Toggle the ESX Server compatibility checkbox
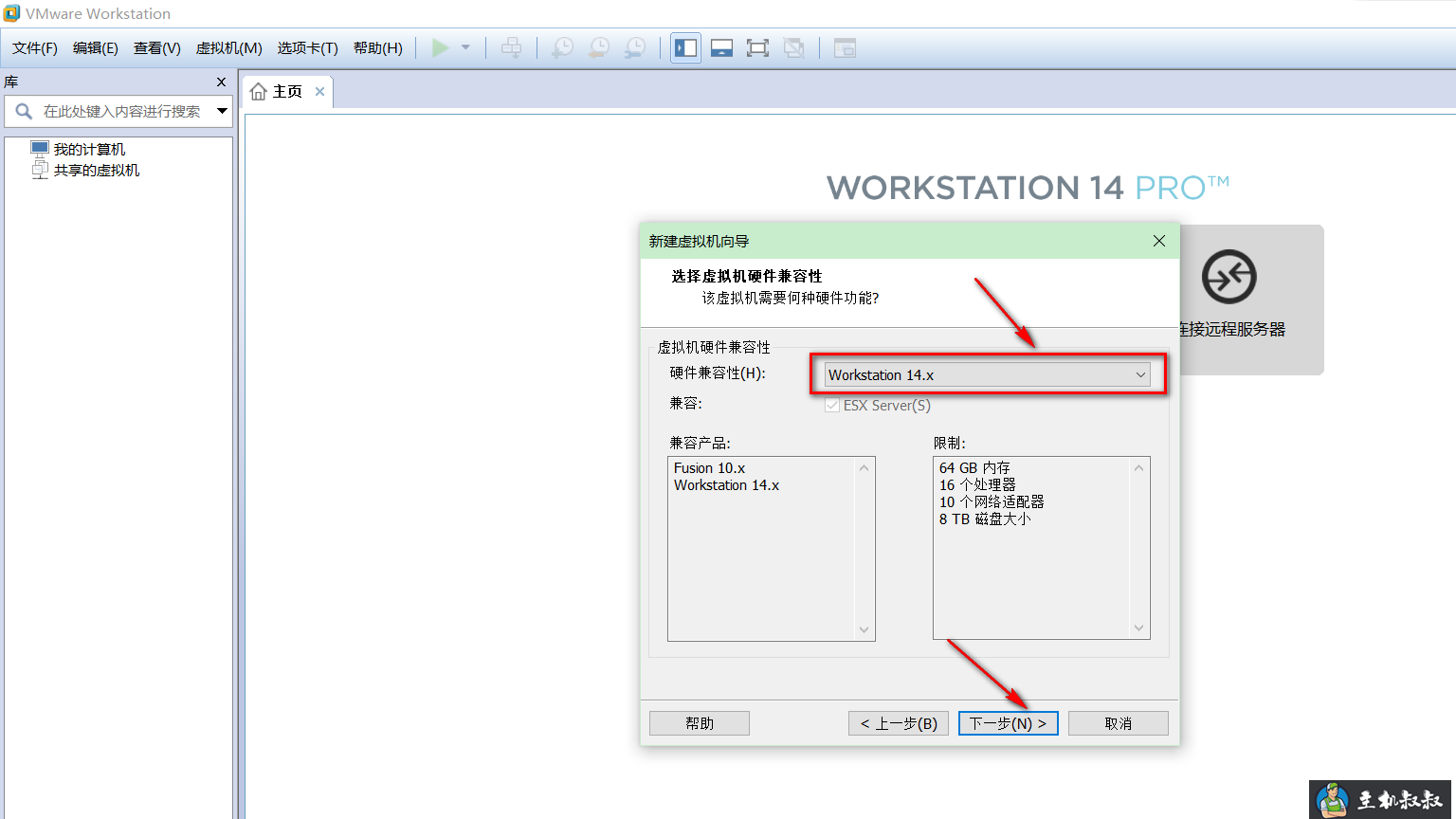 (832, 406)
